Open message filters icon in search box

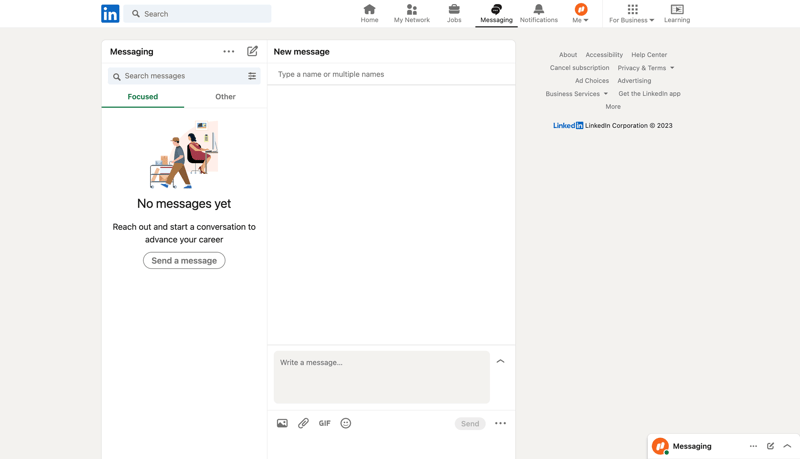point(252,76)
